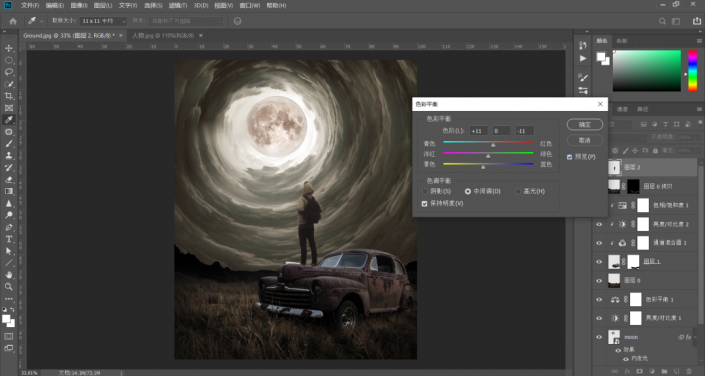Select the Clone Stamp tool

point(9,156)
